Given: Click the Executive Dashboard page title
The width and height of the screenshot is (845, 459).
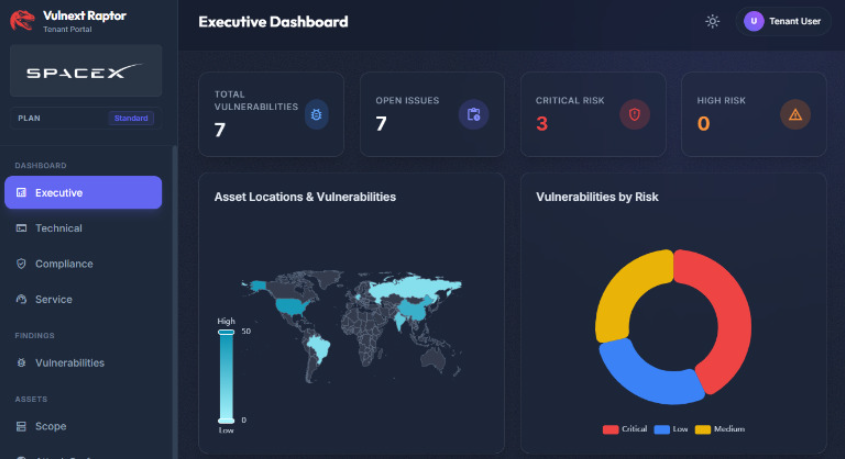Looking at the screenshot, I should pos(273,22).
